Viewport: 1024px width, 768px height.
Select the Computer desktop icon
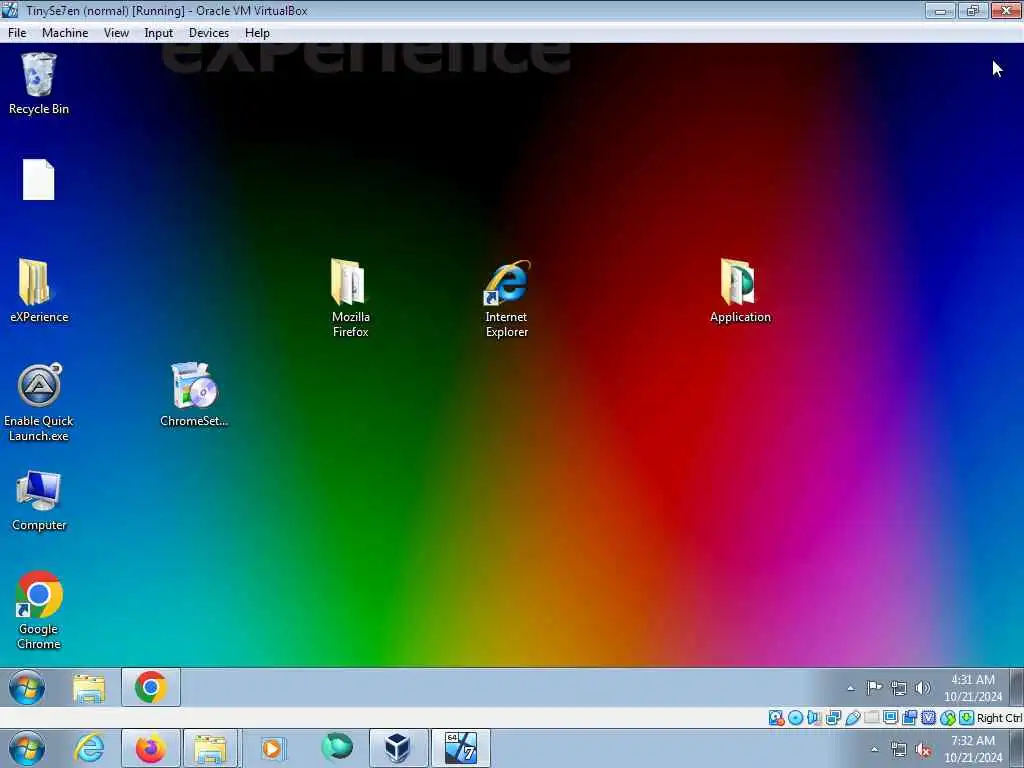click(x=39, y=500)
